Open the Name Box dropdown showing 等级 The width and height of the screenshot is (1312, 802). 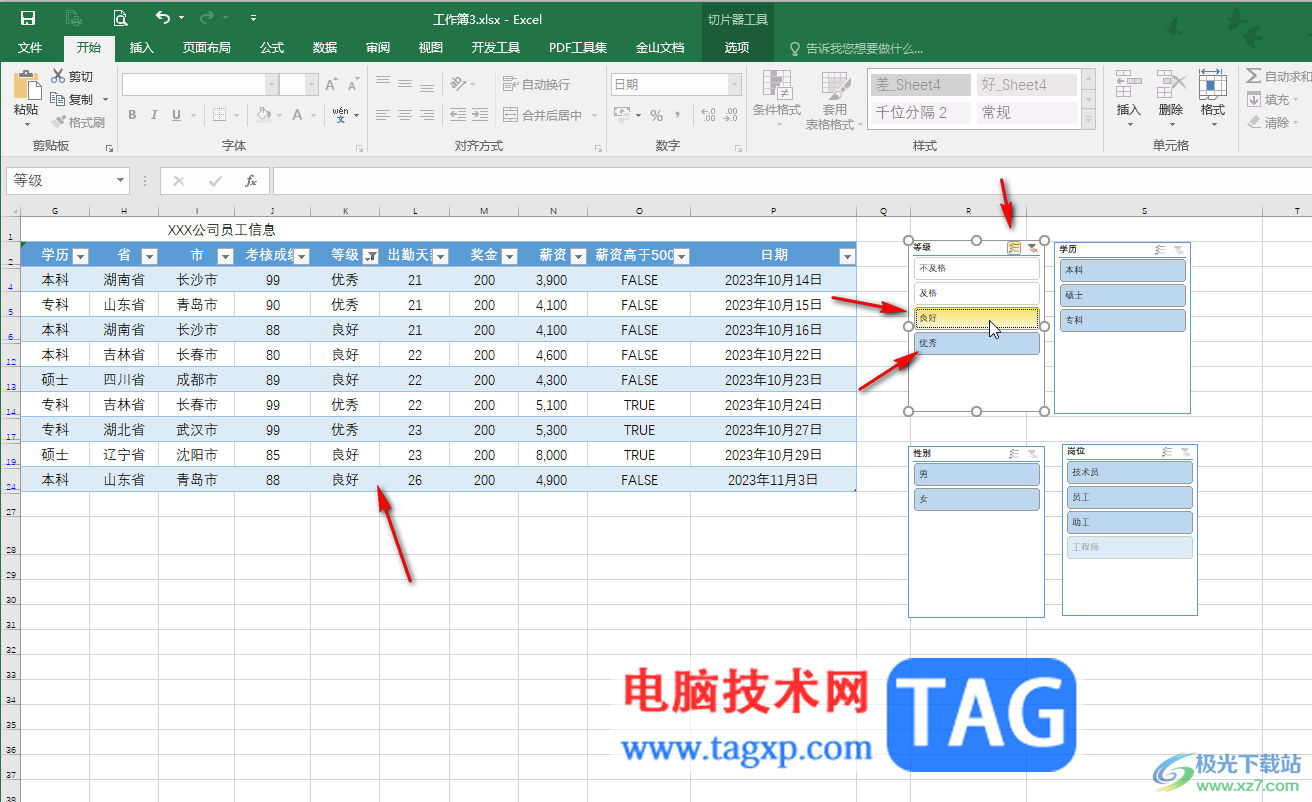click(x=121, y=181)
